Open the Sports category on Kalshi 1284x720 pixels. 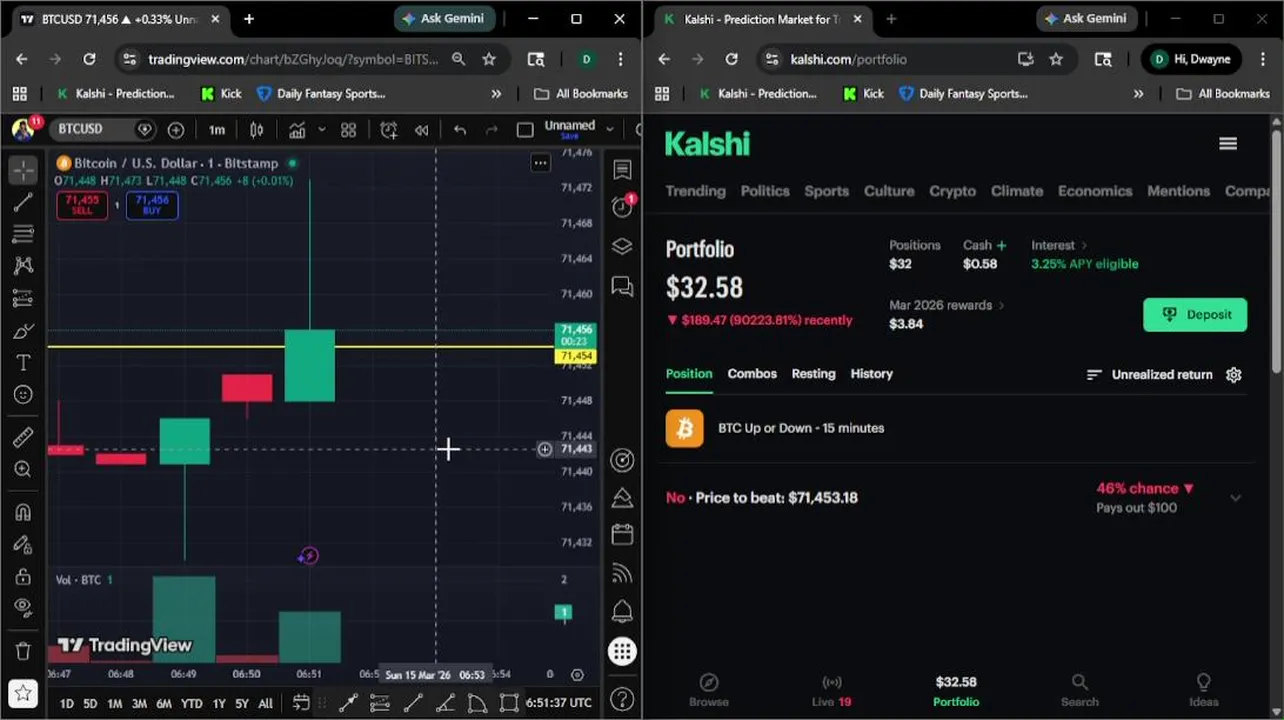[x=826, y=191]
